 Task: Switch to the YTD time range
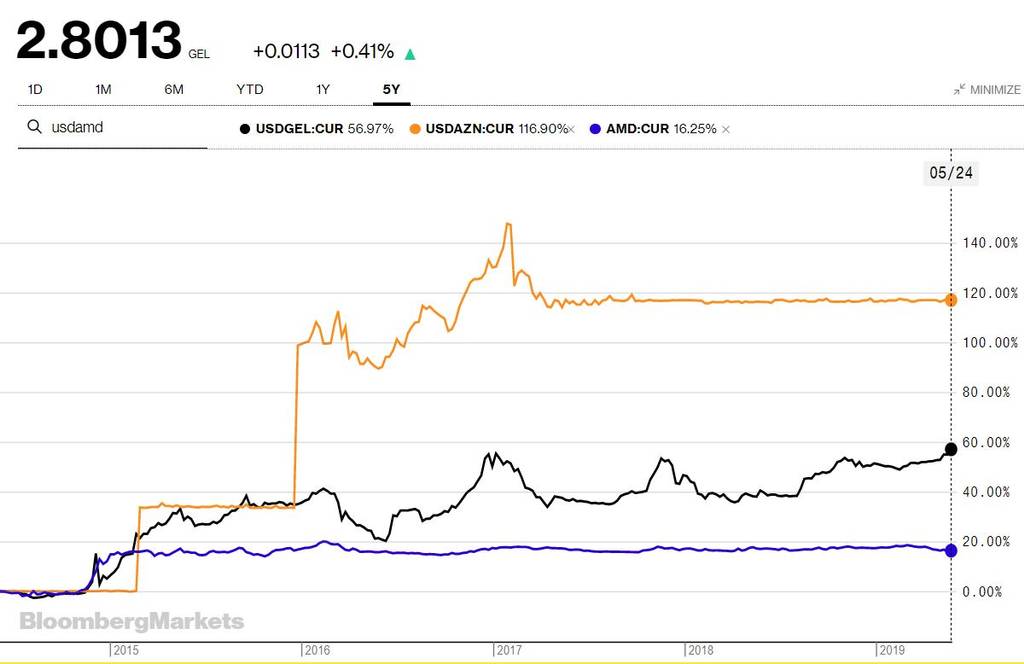click(x=250, y=89)
